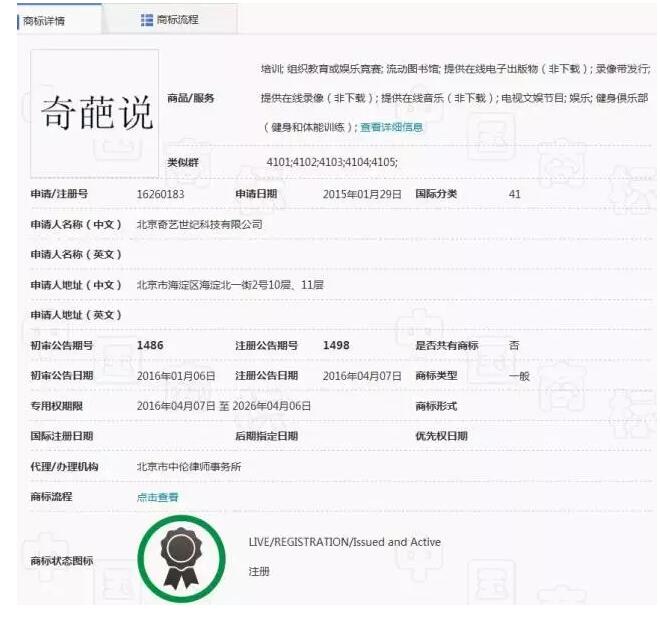Click the 注册公告日期 label

(x=266, y=376)
